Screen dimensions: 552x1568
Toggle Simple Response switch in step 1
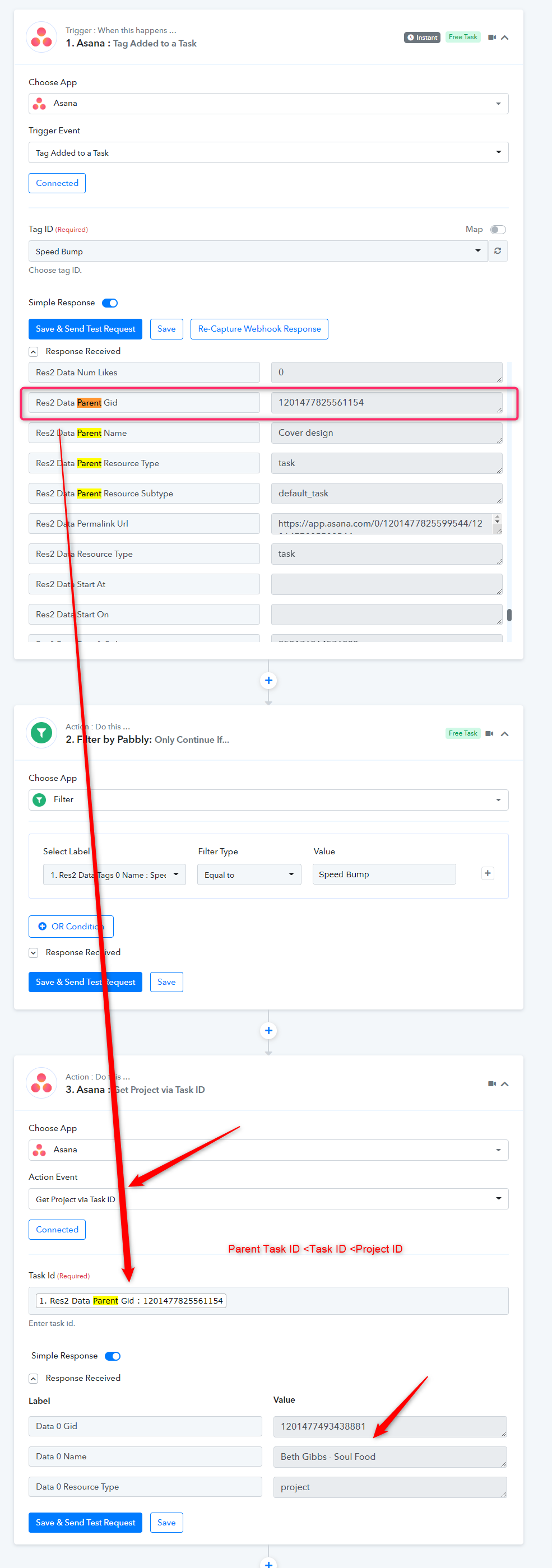(109, 303)
